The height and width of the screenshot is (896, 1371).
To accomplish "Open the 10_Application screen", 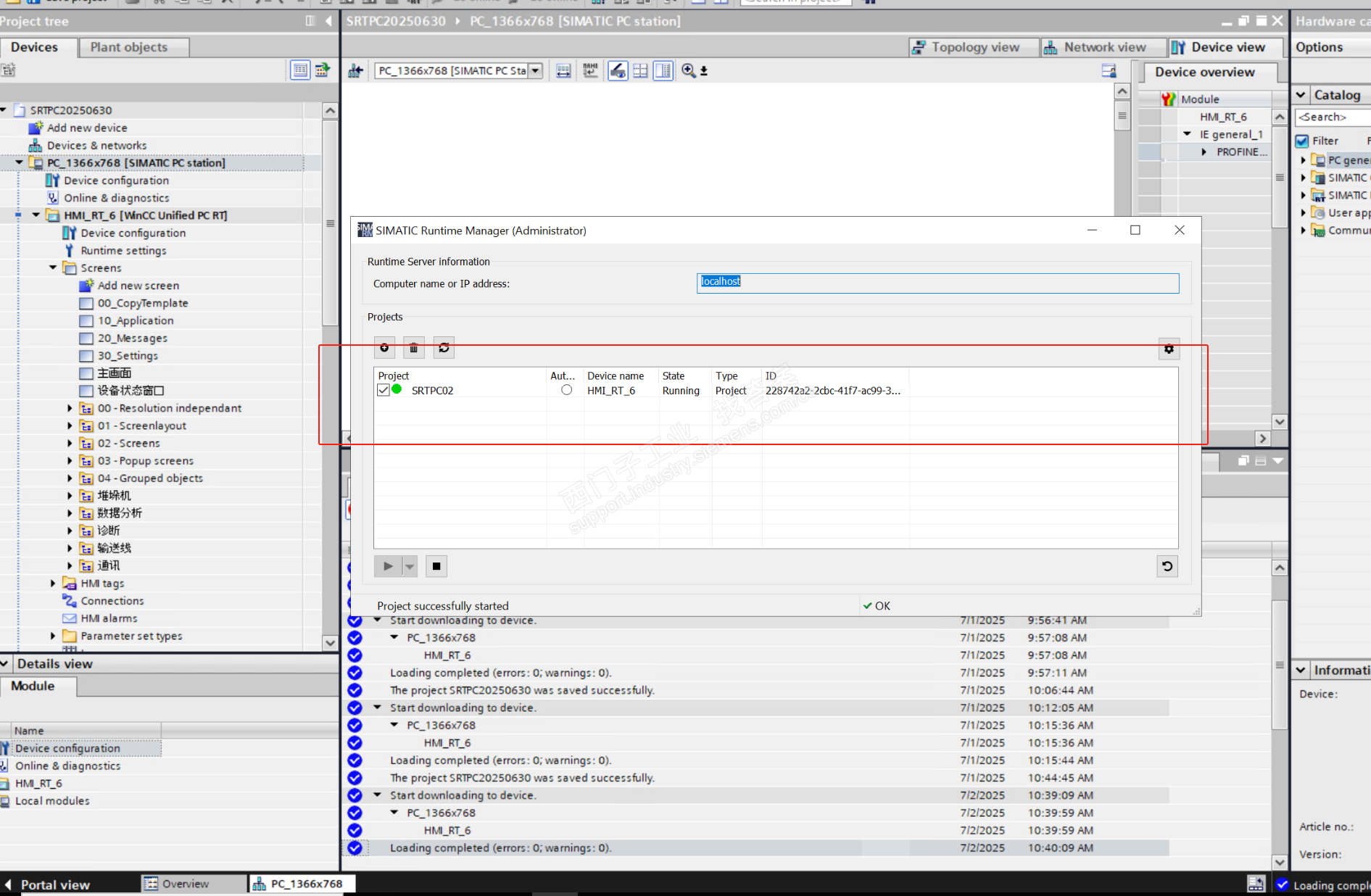I will 136,320.
